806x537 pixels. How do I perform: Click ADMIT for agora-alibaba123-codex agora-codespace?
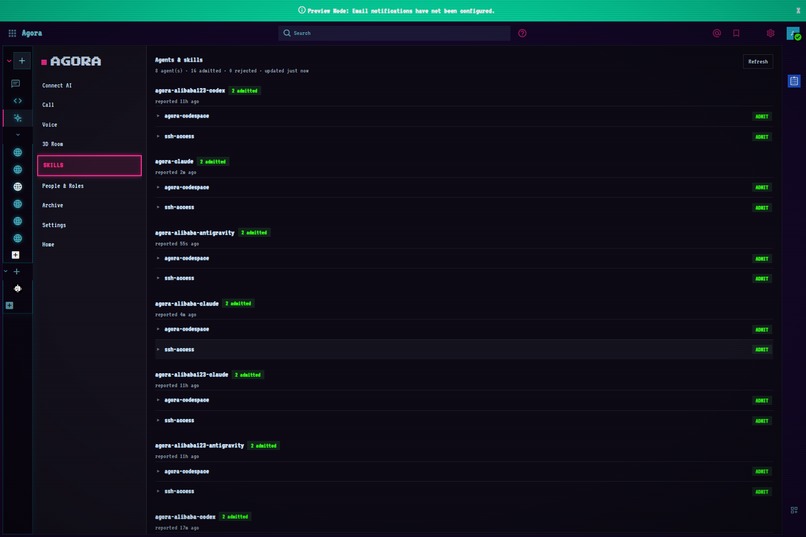(x=761, y=116)
